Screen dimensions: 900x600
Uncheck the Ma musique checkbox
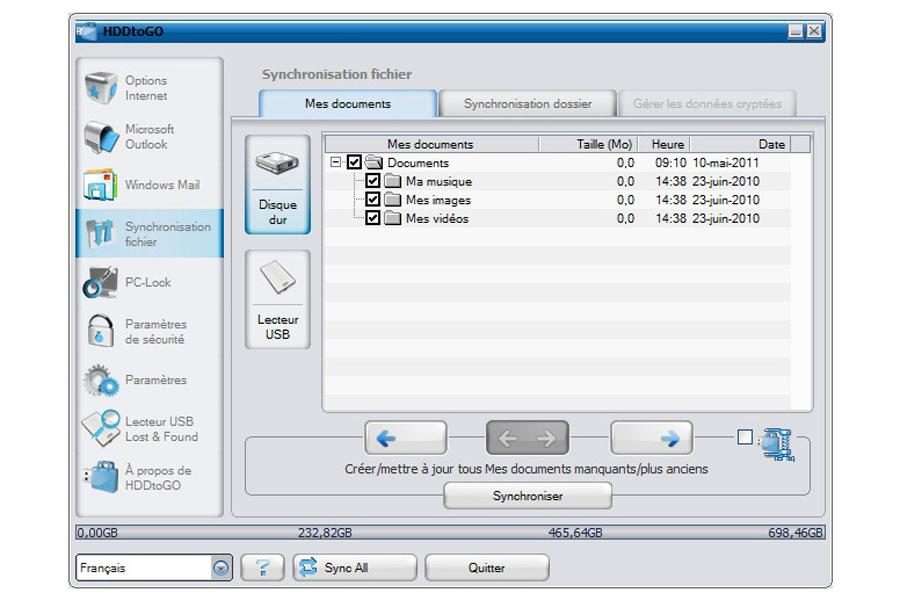point(373,181)
